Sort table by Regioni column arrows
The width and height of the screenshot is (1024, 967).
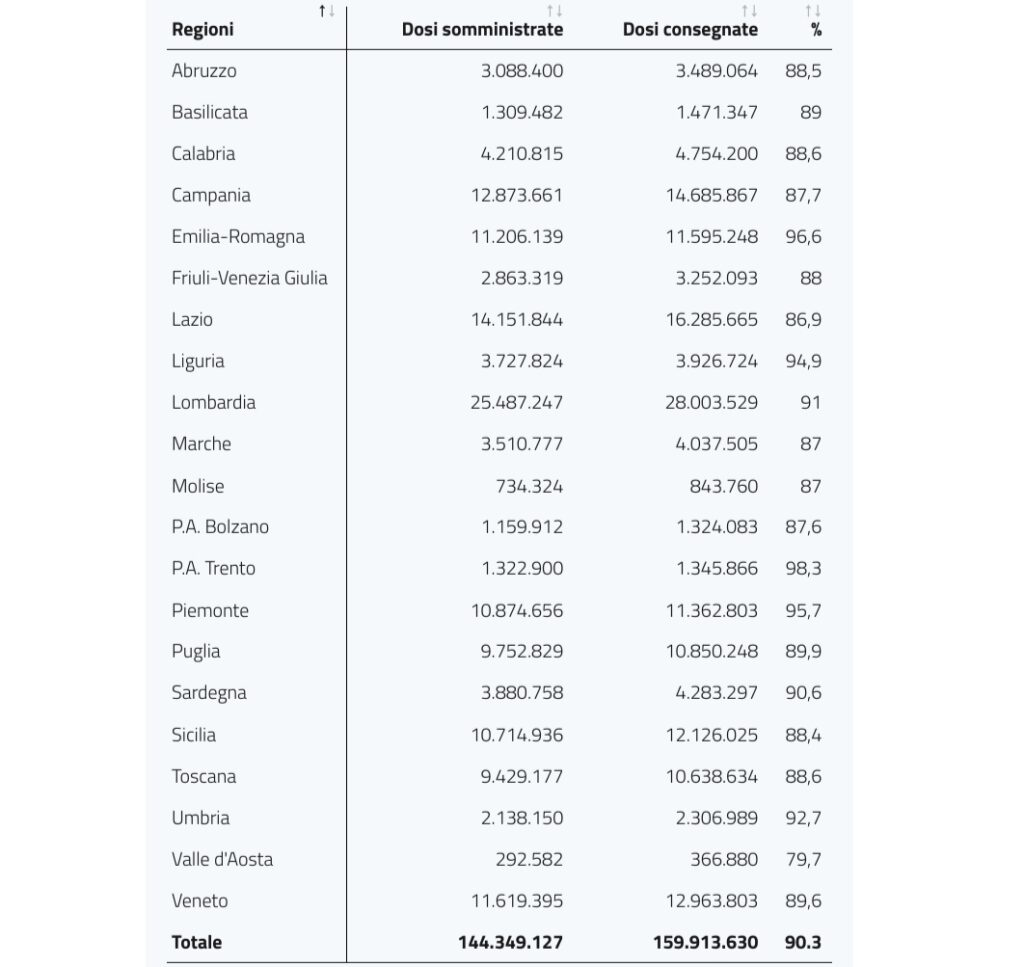[327, 11]
